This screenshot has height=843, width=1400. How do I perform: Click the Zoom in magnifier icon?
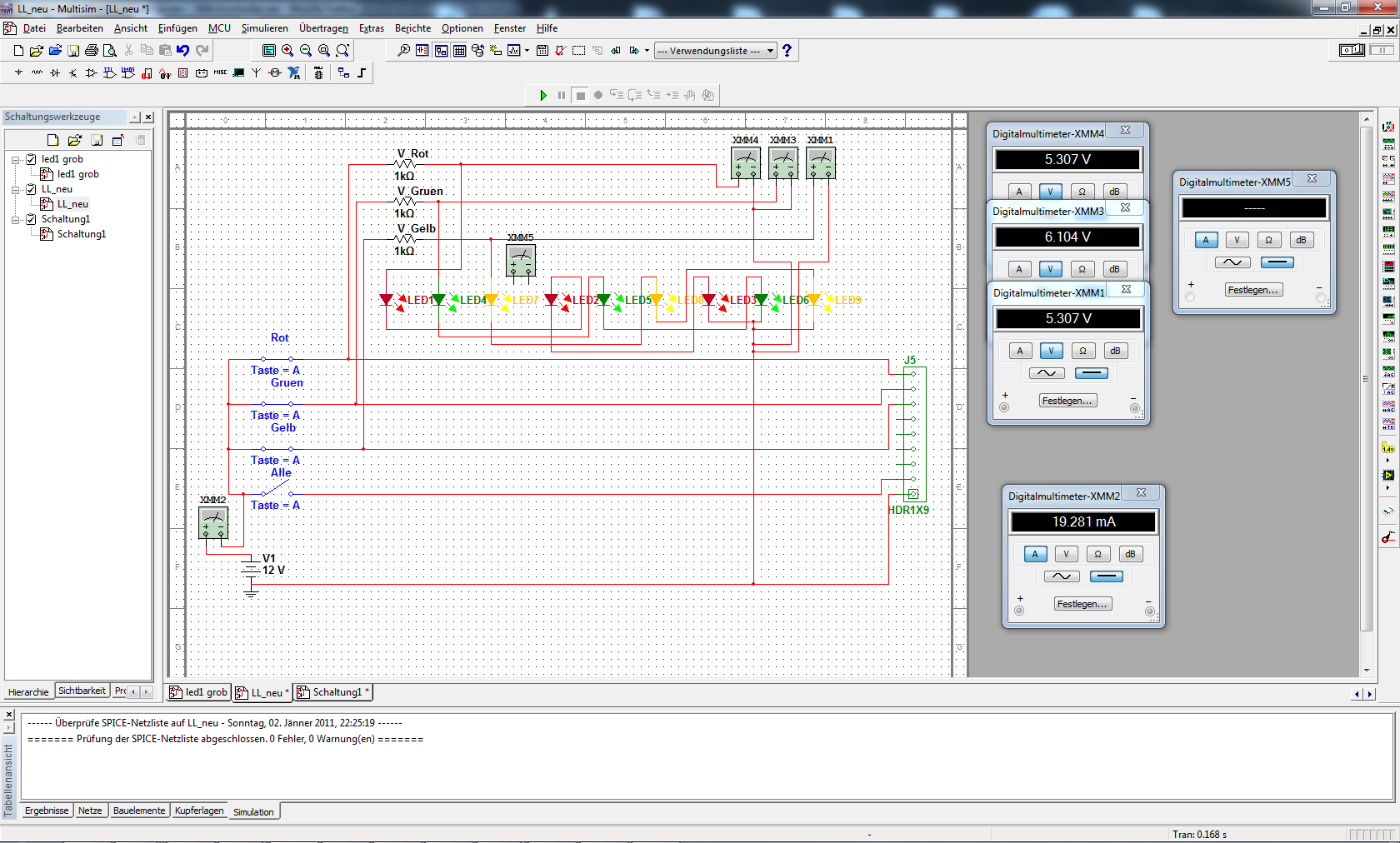click(x=287, y=51)
